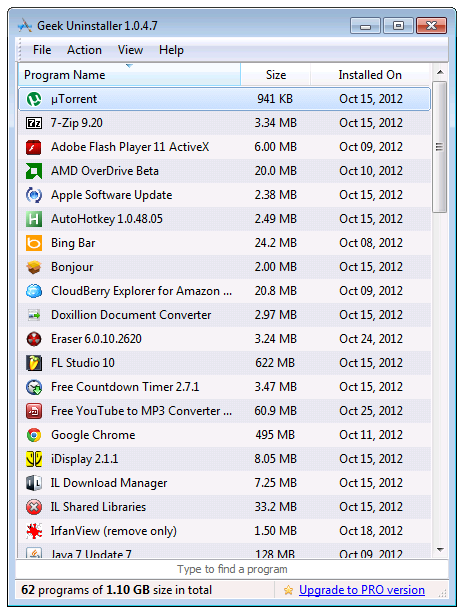463x611 pixels.
Task: Select CloudBerry Explorer for Amazon name
Action: click(141, 291)
